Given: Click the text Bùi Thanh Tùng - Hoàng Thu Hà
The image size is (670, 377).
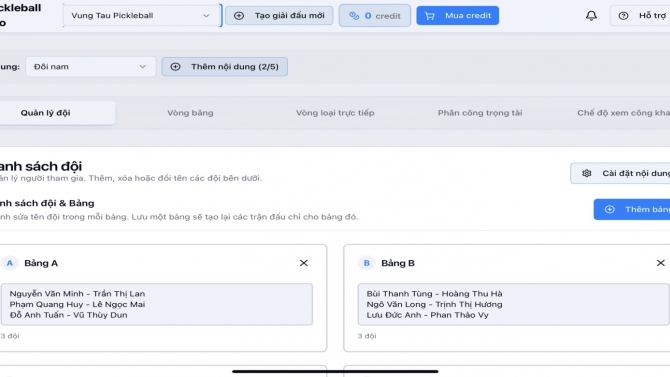Looking at the screenshot, I should (x=434, y=294).
